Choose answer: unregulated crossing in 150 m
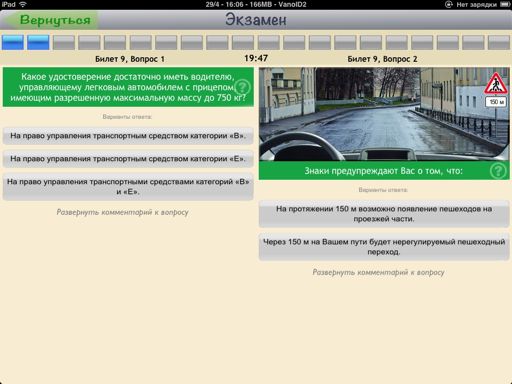Image resolution: width=512 pixels, height=384 pixels. 384,247
